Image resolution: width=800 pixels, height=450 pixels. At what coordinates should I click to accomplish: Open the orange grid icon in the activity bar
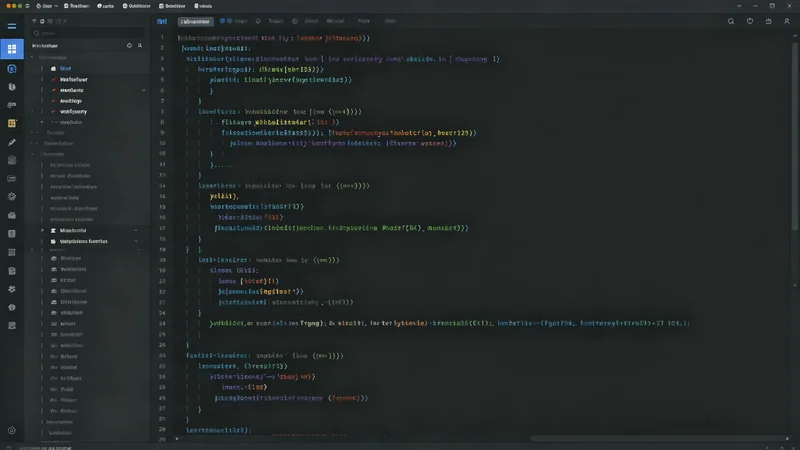coord(12,123)
